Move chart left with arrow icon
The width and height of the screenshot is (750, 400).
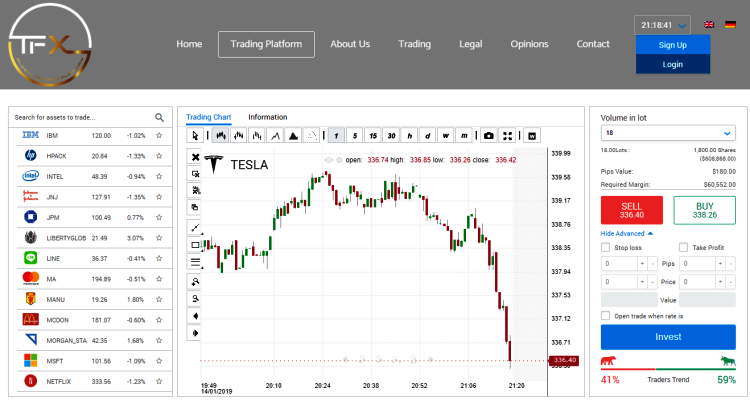click(x=195, y=316)
